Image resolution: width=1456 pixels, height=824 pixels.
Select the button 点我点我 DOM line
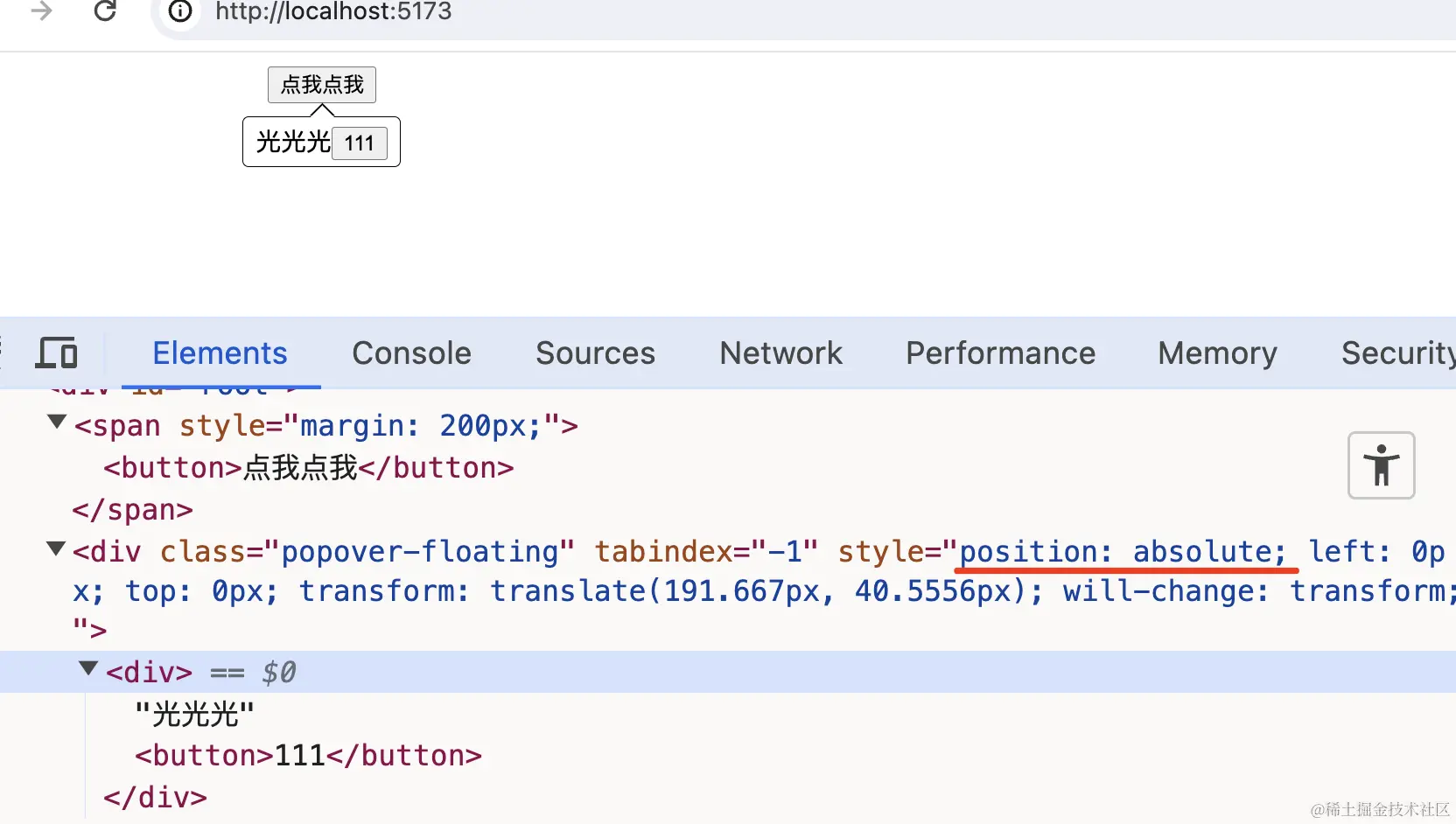308,468
